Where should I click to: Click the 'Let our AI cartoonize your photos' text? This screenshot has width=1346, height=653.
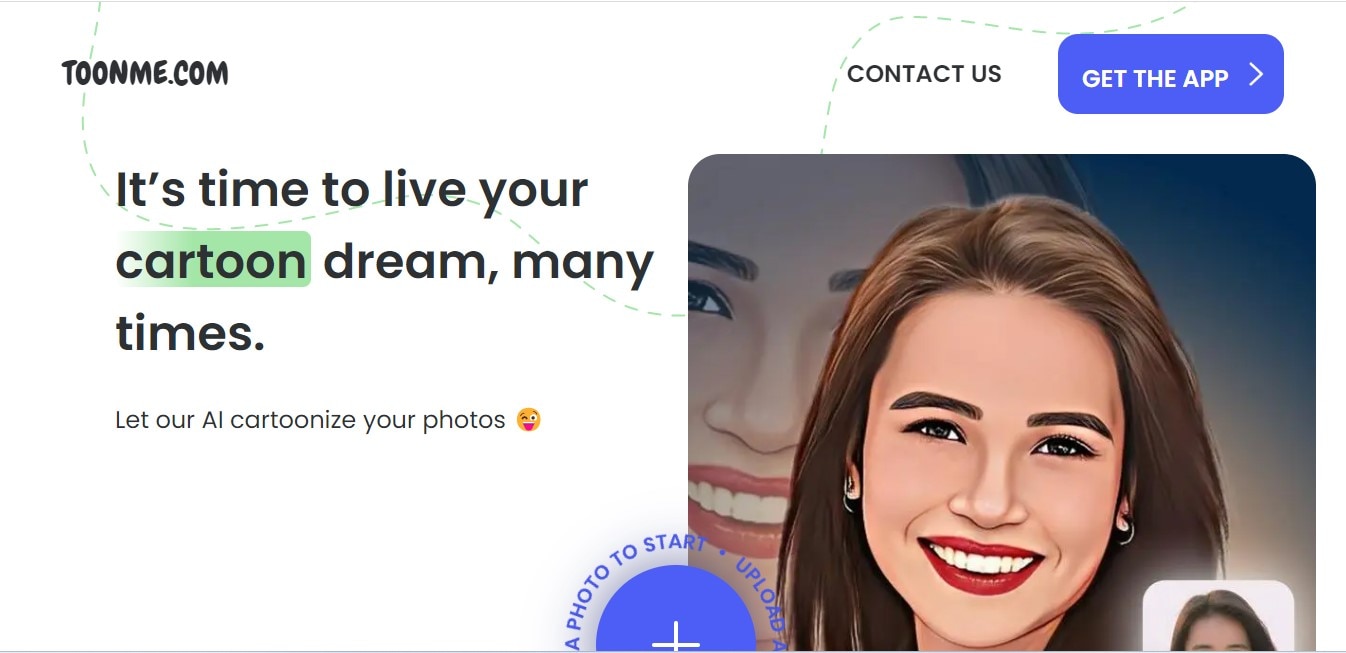[x=310, y=420]
